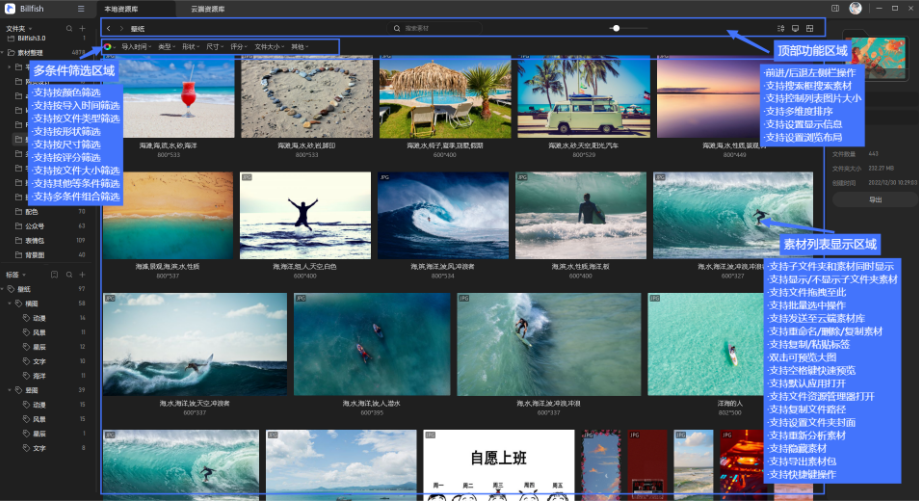Switch to the 本地资源库 tab
The image size is (919, 501).
(x=121, y=9)
